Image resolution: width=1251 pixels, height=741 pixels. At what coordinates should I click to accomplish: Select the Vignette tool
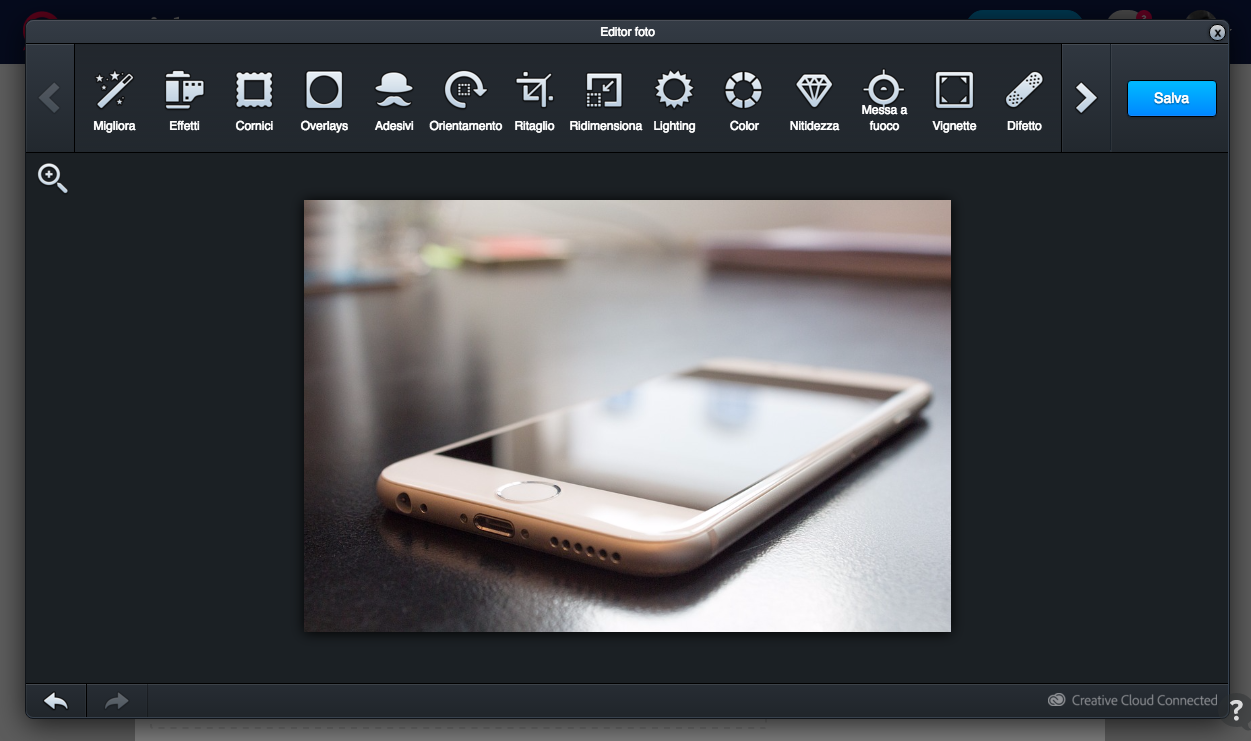(953, 98)
